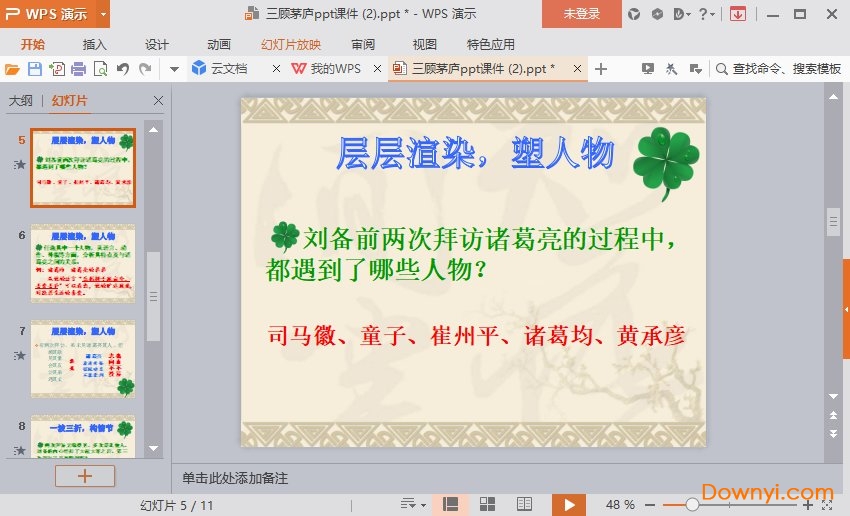Switch to the 我的WPS tab
The width and height of the screenshot is (850, 516).
326,68
